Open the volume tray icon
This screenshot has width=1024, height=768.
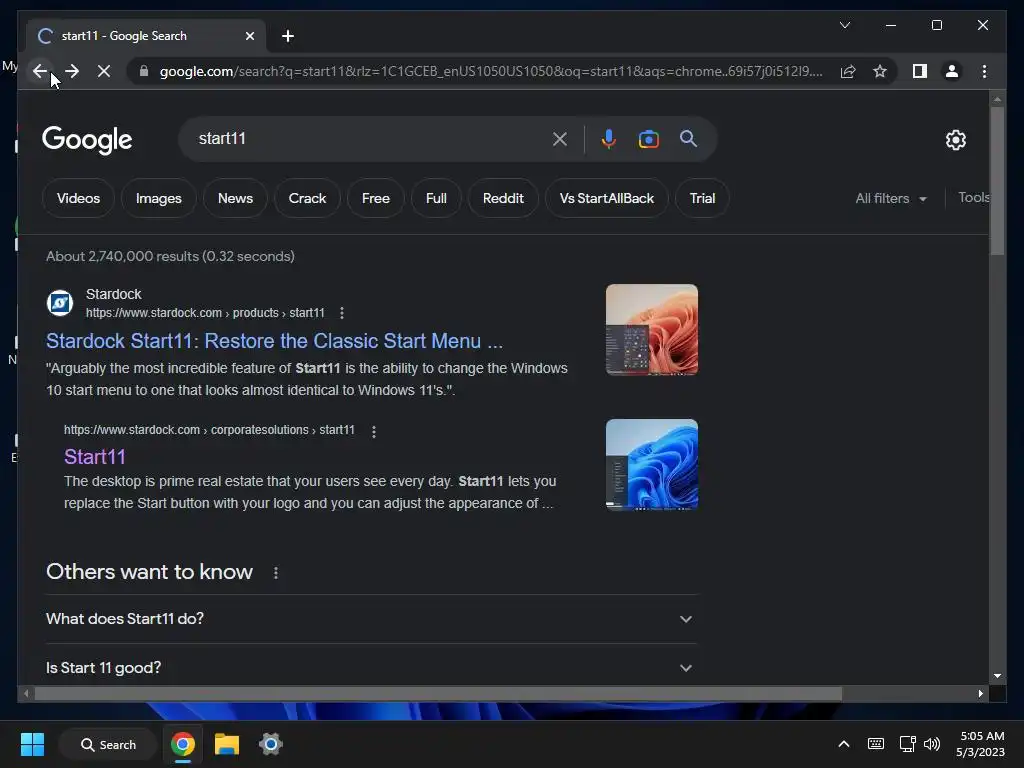[x=932, y=744]
